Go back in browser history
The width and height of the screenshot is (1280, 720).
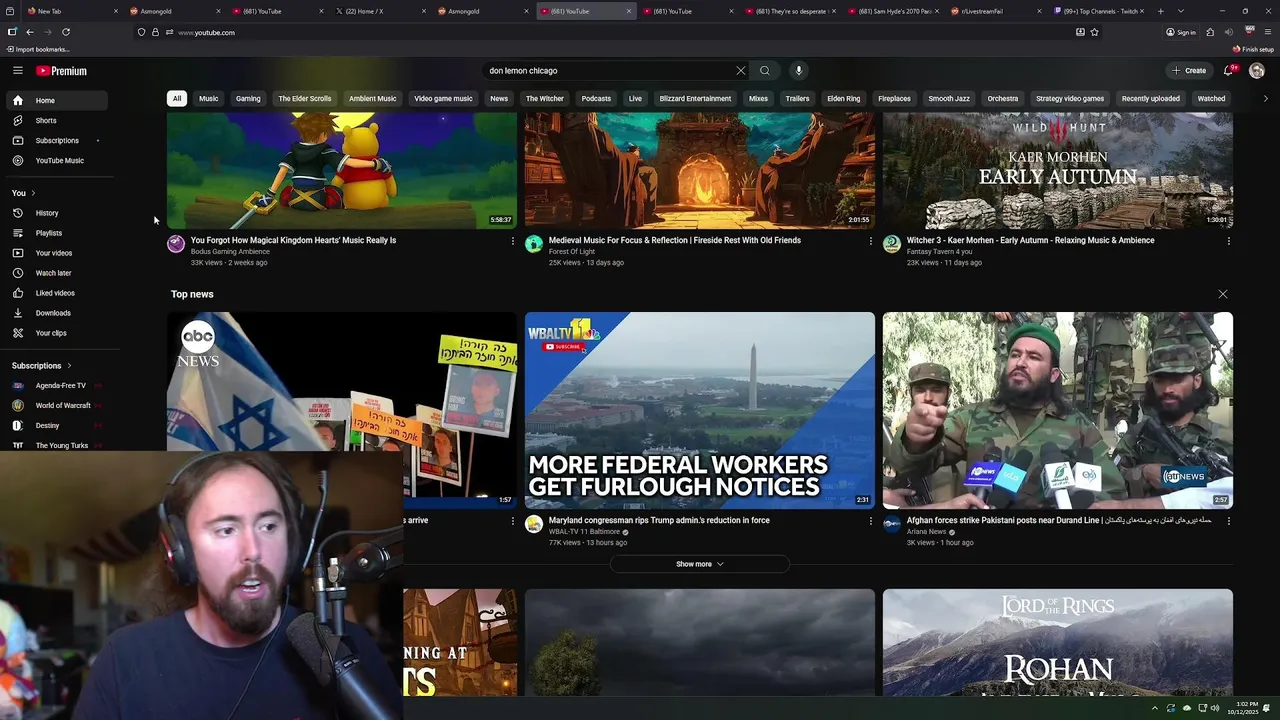coord(30,32)
